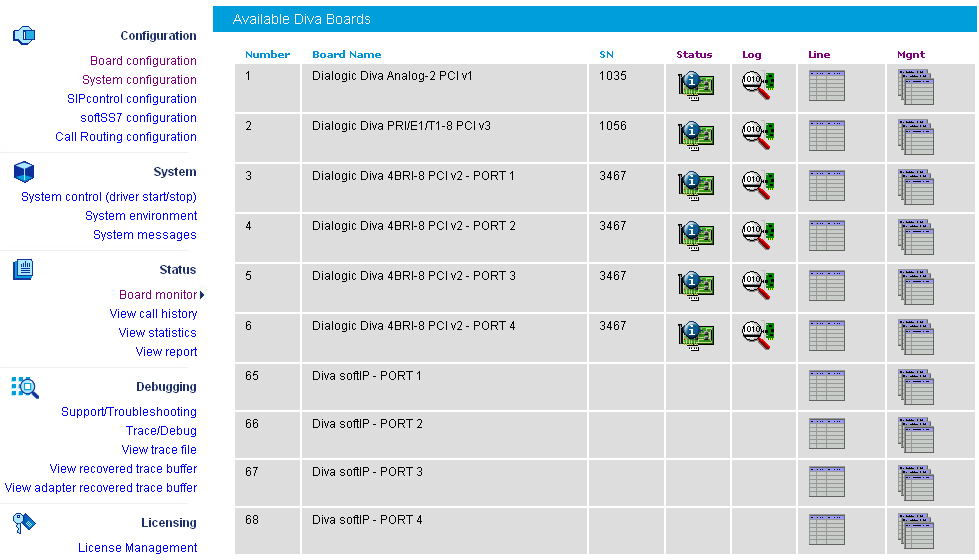Image resolution: width=979 pixels, height=560 pixels.
Task: Open Board configuration link
Action: [143, 61]
